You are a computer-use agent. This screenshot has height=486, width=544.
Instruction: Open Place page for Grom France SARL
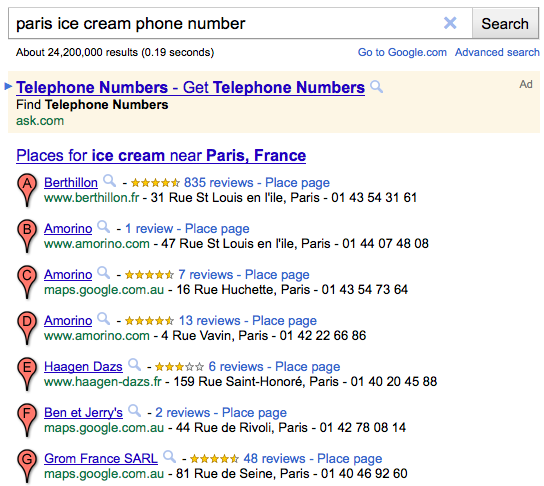(x=349, y=459)
